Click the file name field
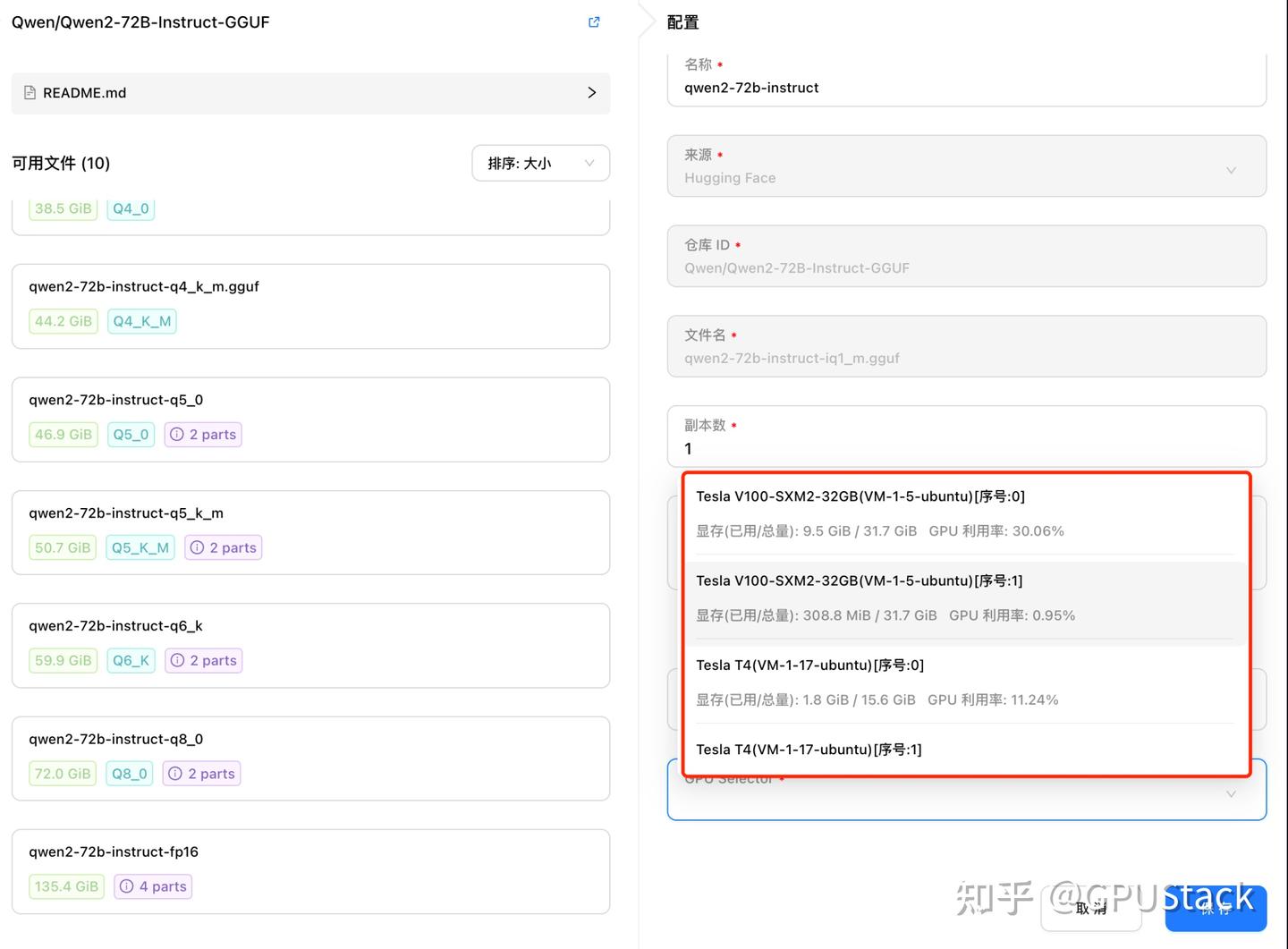The image size is (1288, 949). [x=967, y=347]
